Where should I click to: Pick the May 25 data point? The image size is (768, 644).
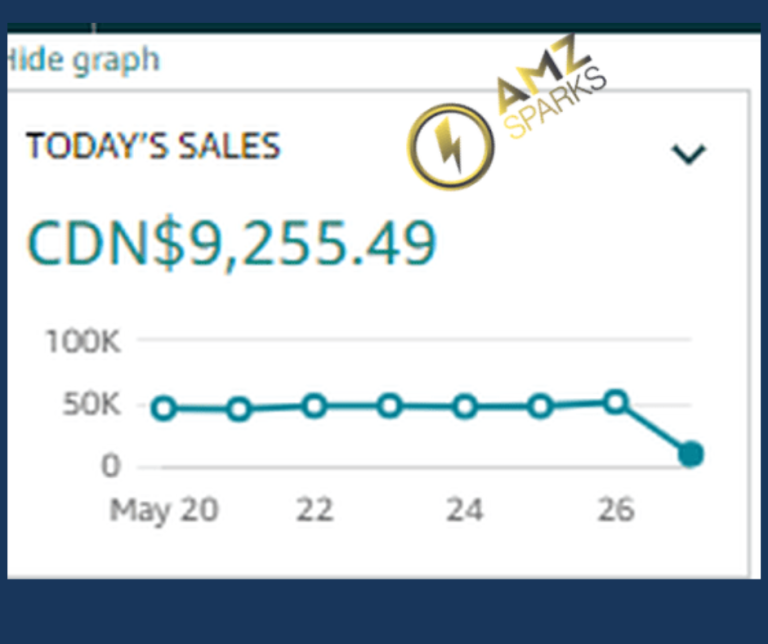click(x=541, y=406)
